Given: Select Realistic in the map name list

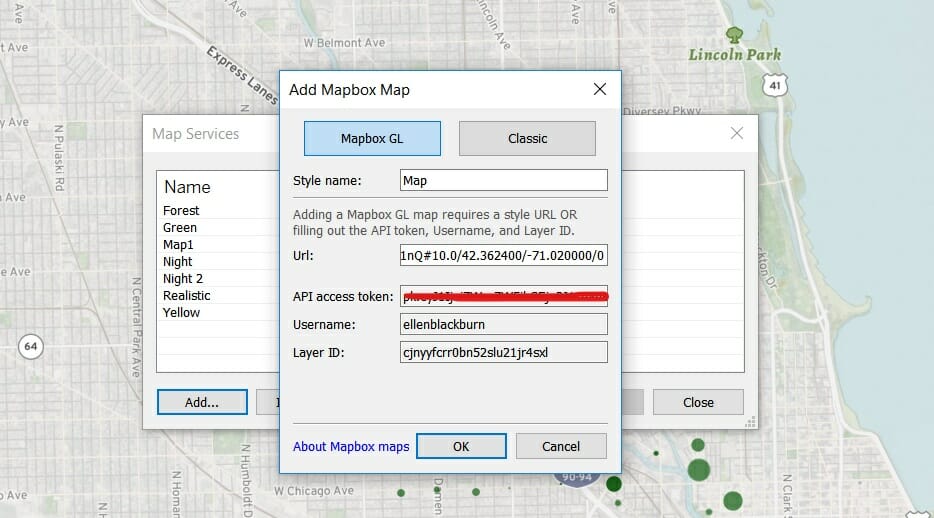Looking at the screenshot, I should point(186,295).
